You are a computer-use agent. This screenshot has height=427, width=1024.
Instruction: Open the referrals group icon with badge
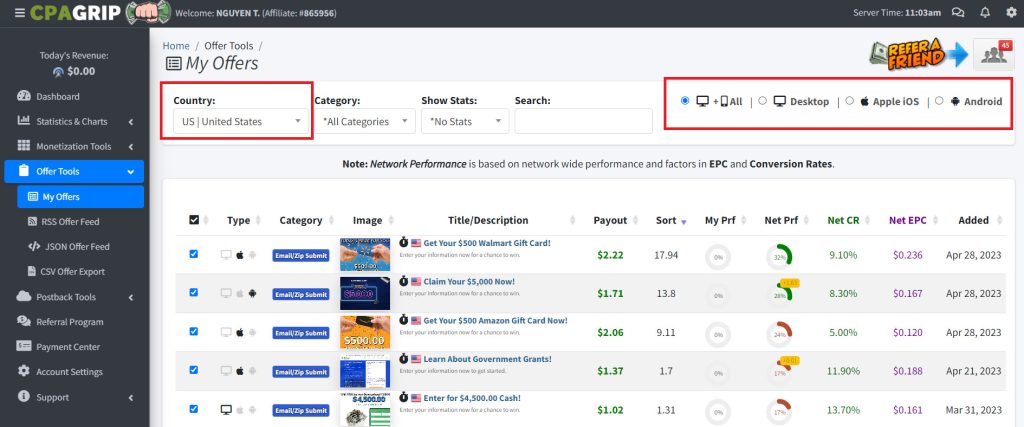993,55
